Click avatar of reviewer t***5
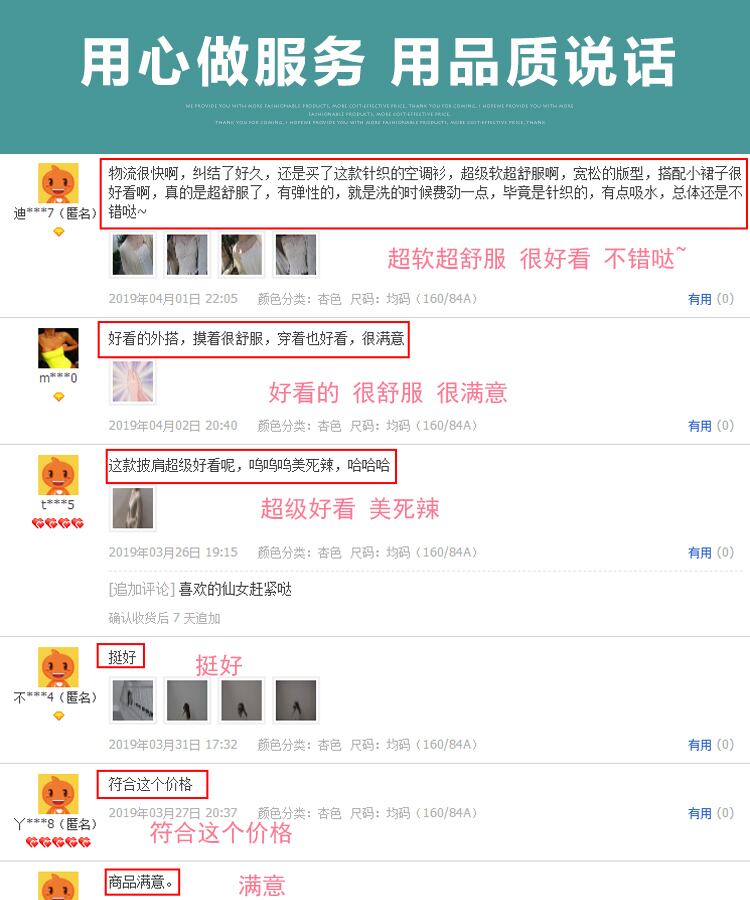750x900 pixels. 58,475
